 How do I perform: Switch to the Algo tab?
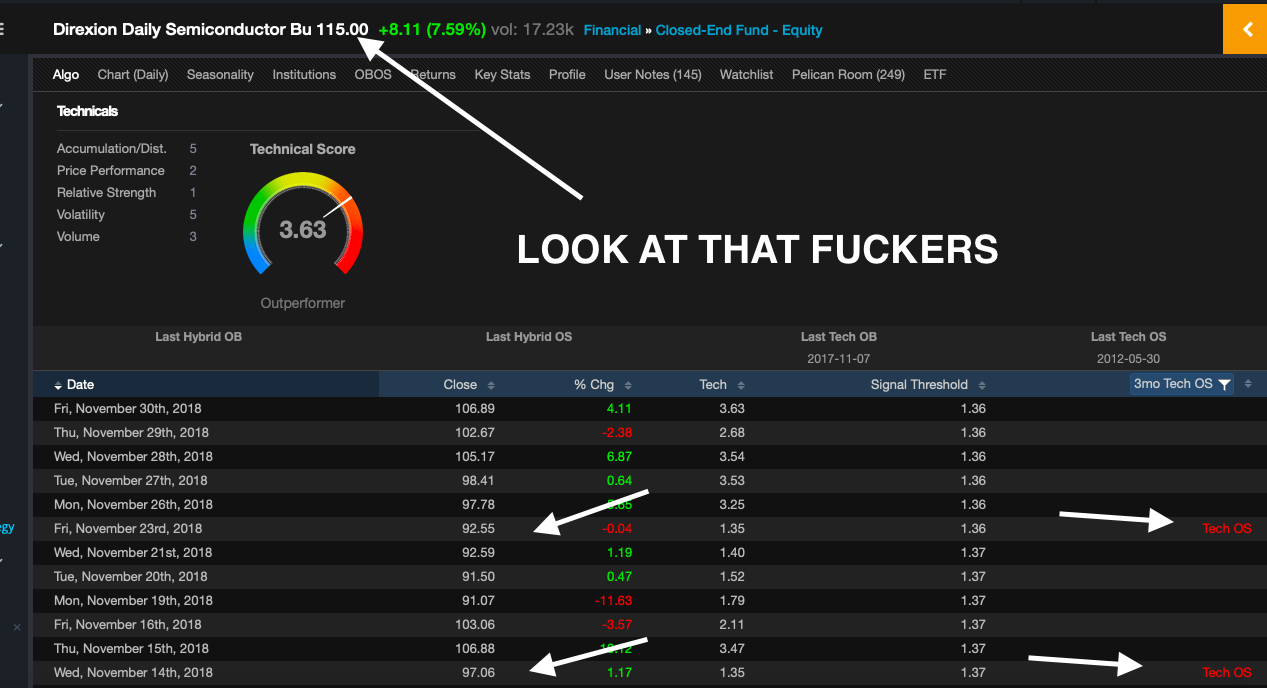pos(66,74)
